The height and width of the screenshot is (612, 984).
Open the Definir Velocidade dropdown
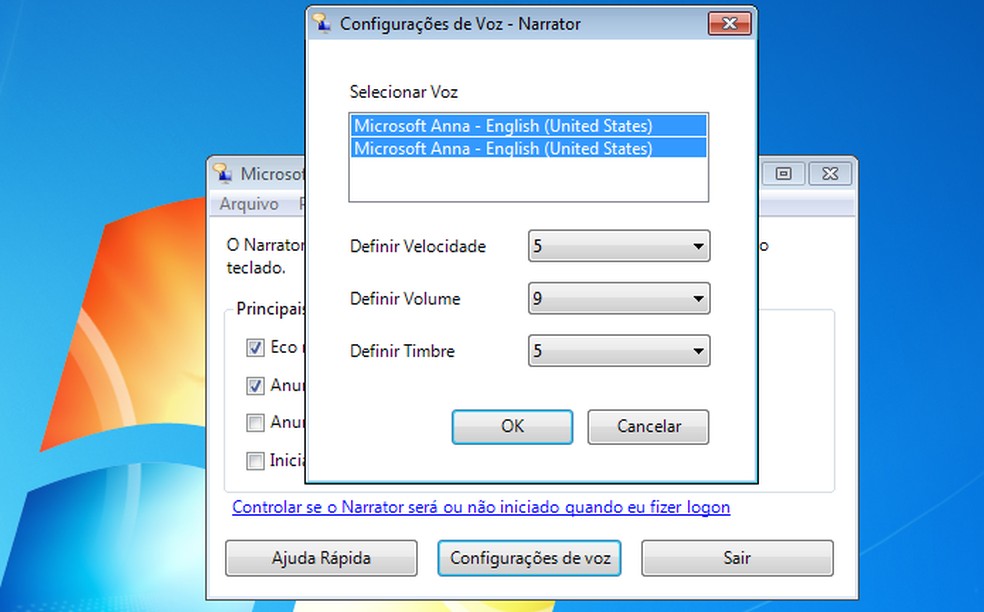click(619, 246)
